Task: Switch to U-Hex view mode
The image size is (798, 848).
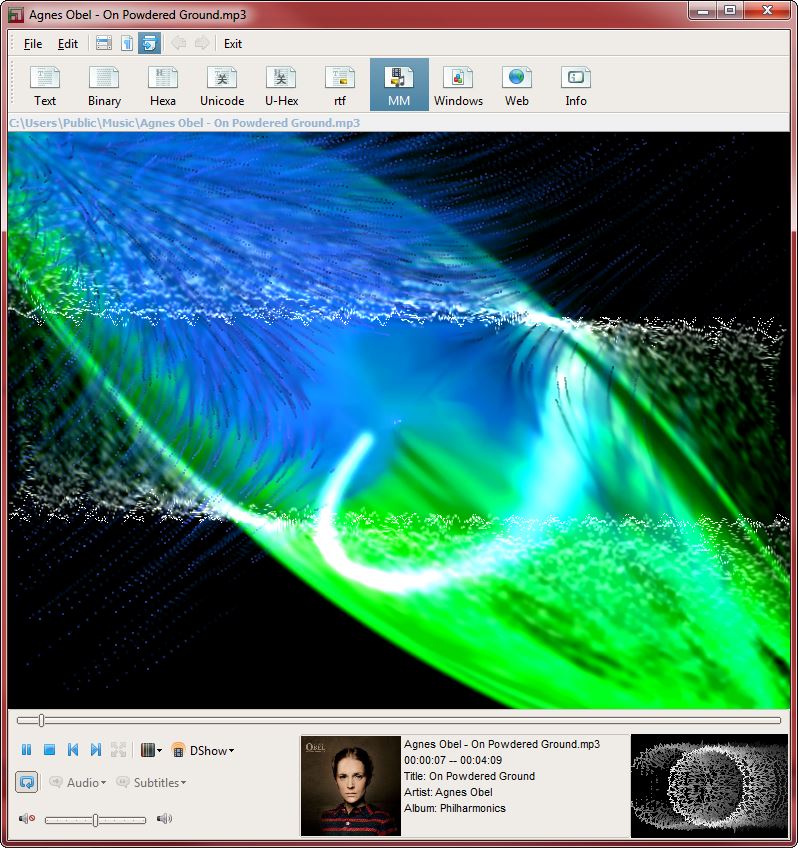Action: 281,85
